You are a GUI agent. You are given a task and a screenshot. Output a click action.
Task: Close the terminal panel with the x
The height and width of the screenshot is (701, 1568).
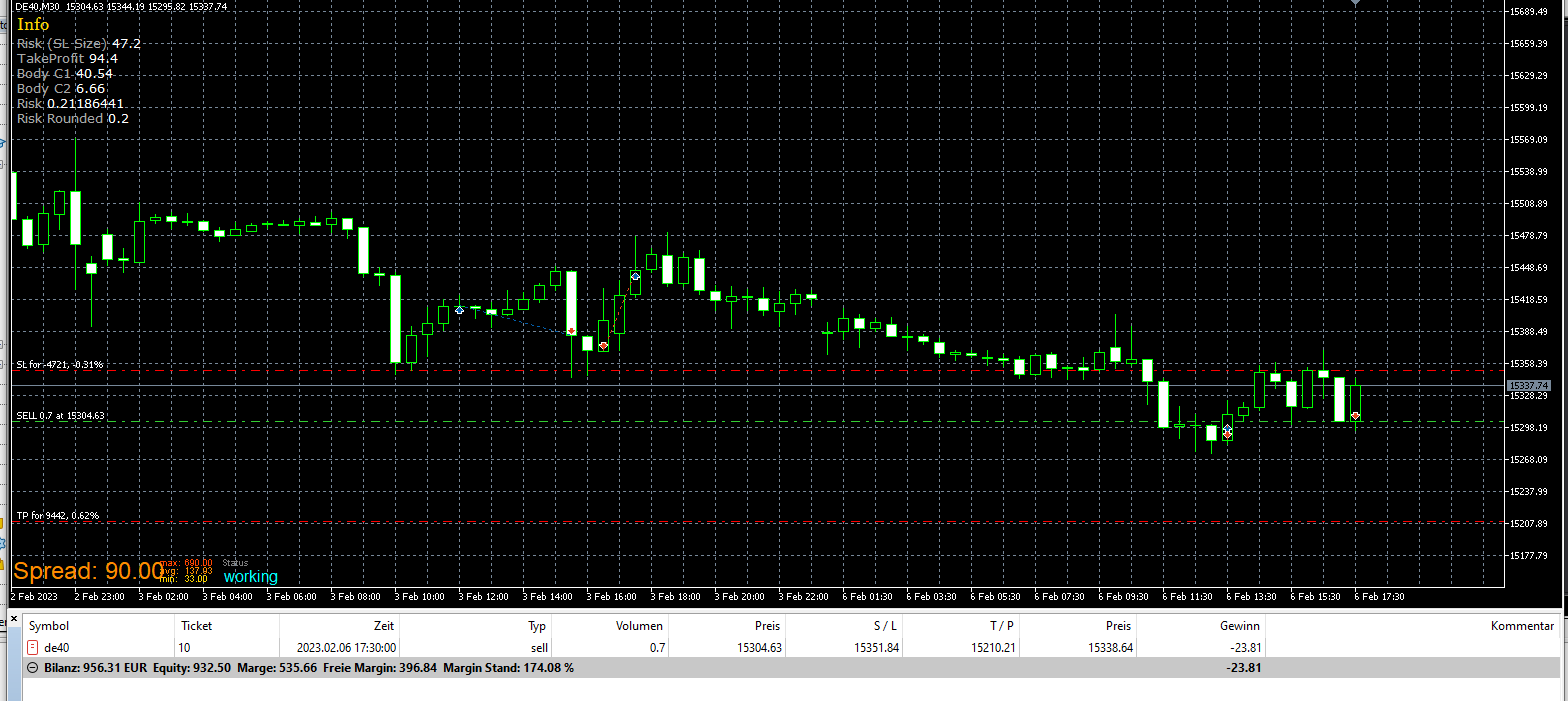pos(14,619)
